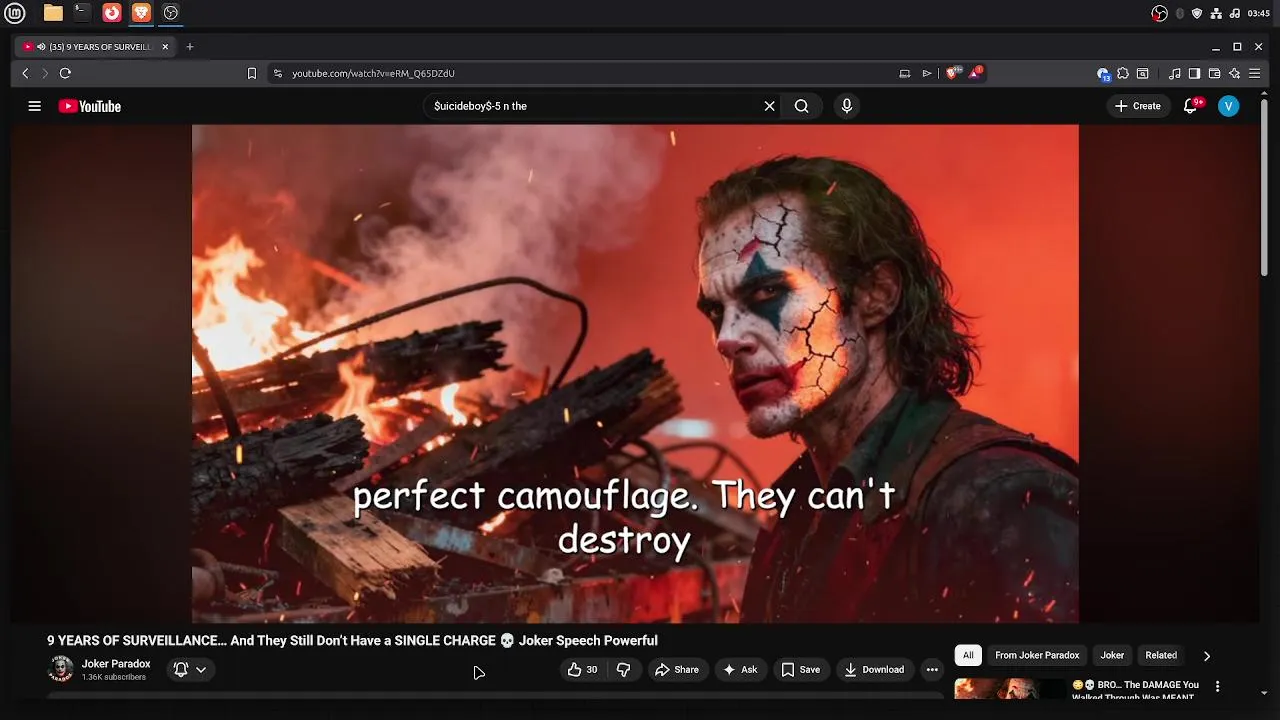Viewport: 1280px width, 720px height.
Task: Open the system clock 03:45
Action: [1259, 13]
